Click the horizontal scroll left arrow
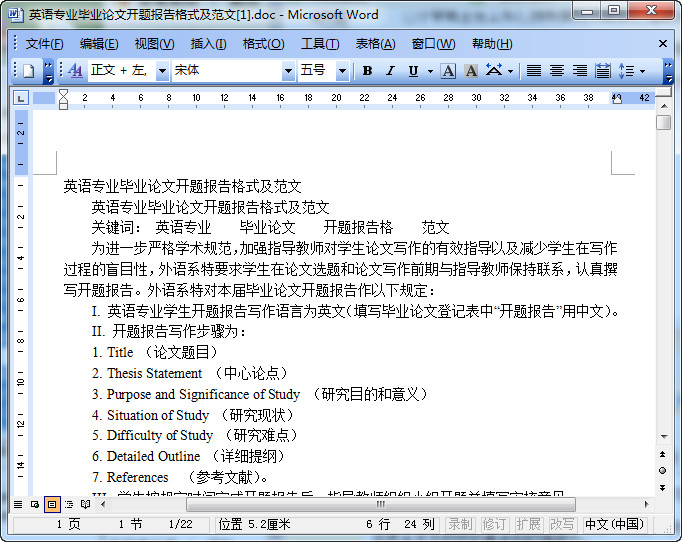The width and height of the screenshot is (682, 542). tap(103, 505)
